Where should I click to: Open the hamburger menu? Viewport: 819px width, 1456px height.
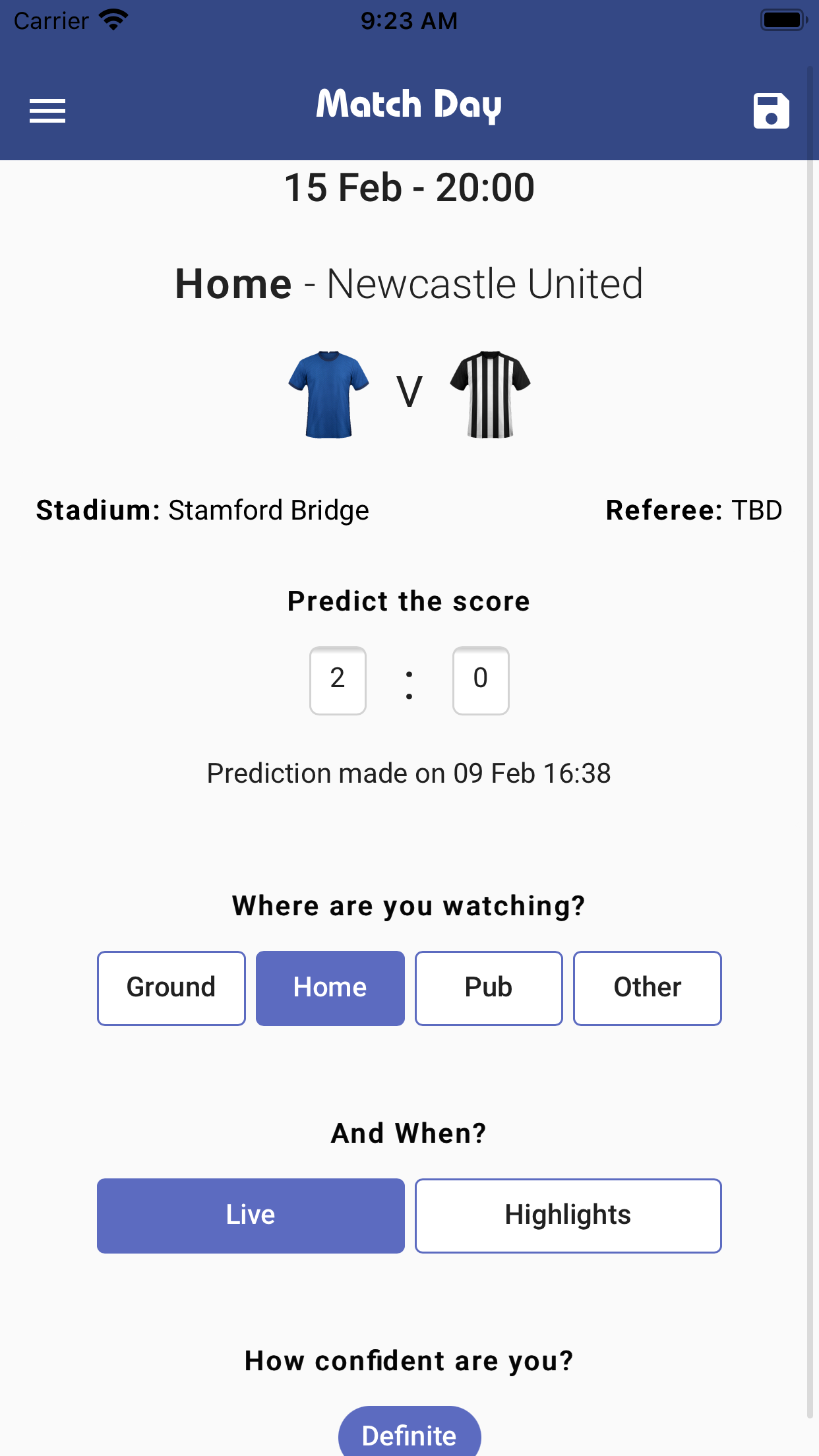(x=47, y=111)
